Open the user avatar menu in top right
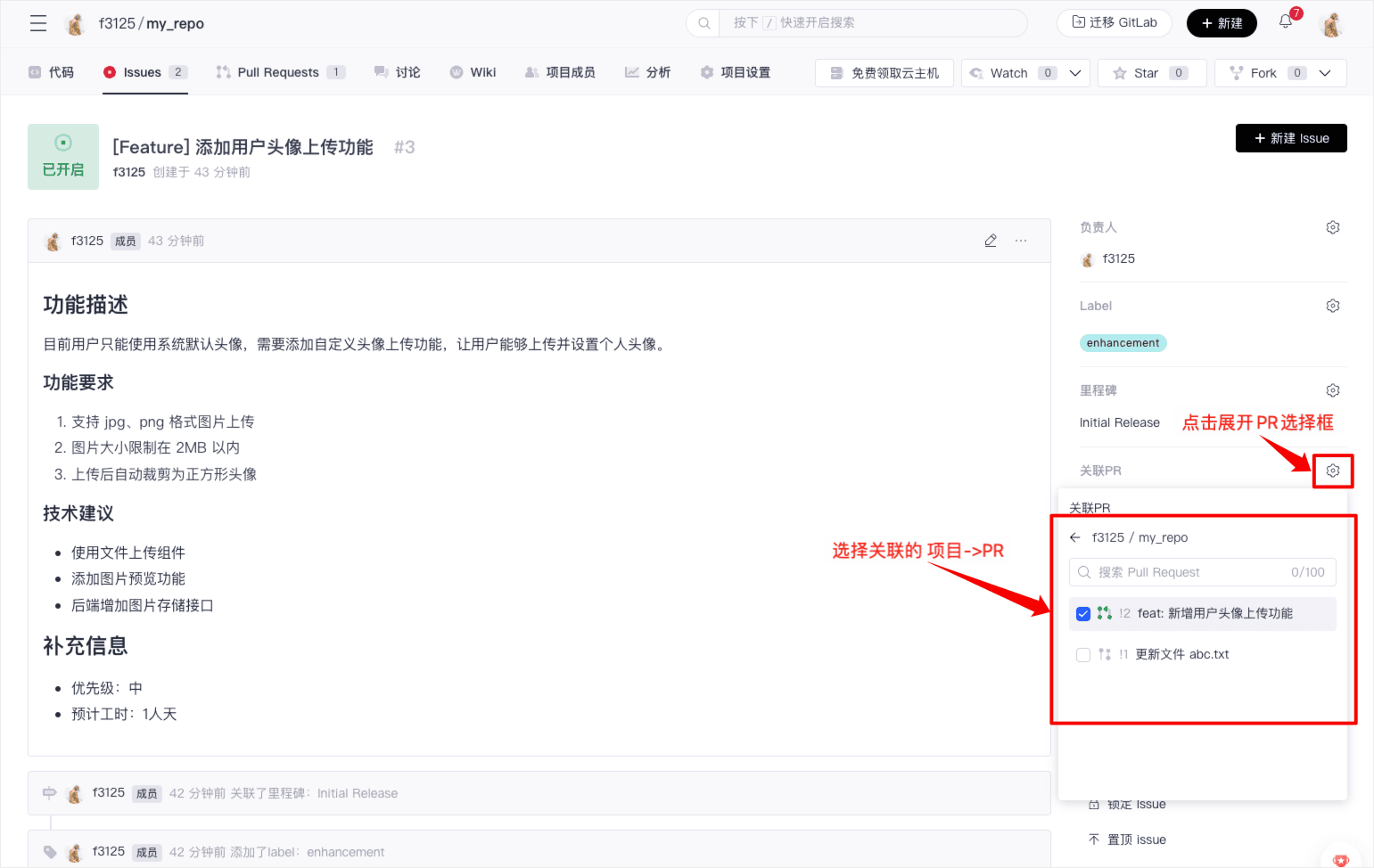Image resolution: width=1374 pixels, height=868 pixels. [x=1332, y=24]
